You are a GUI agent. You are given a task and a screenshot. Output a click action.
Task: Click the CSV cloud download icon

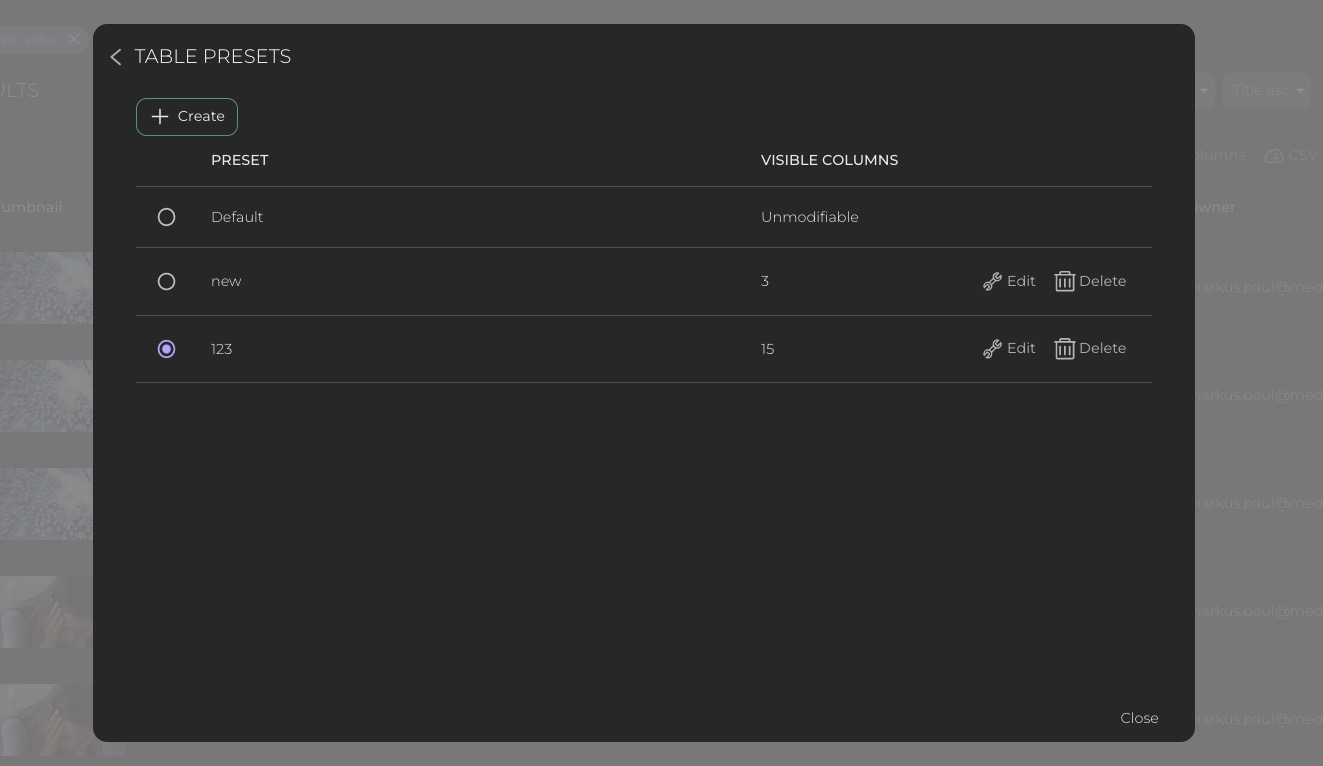coord(1274,156)
